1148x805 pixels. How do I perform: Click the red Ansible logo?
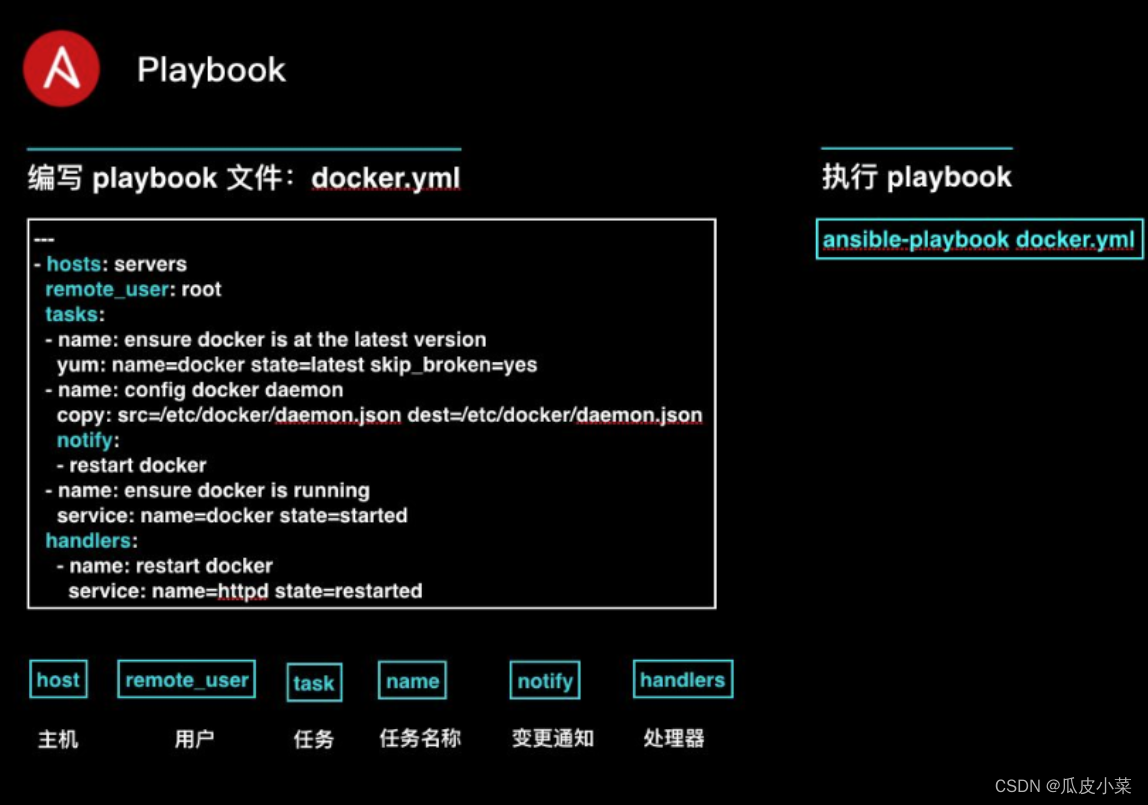point(62,69)
